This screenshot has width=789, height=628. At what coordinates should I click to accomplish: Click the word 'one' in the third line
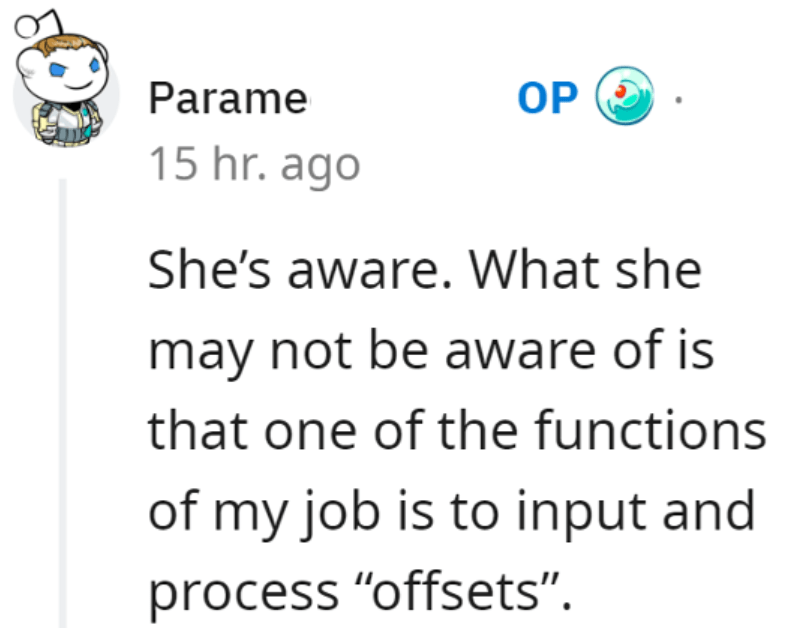pos(310,433)
